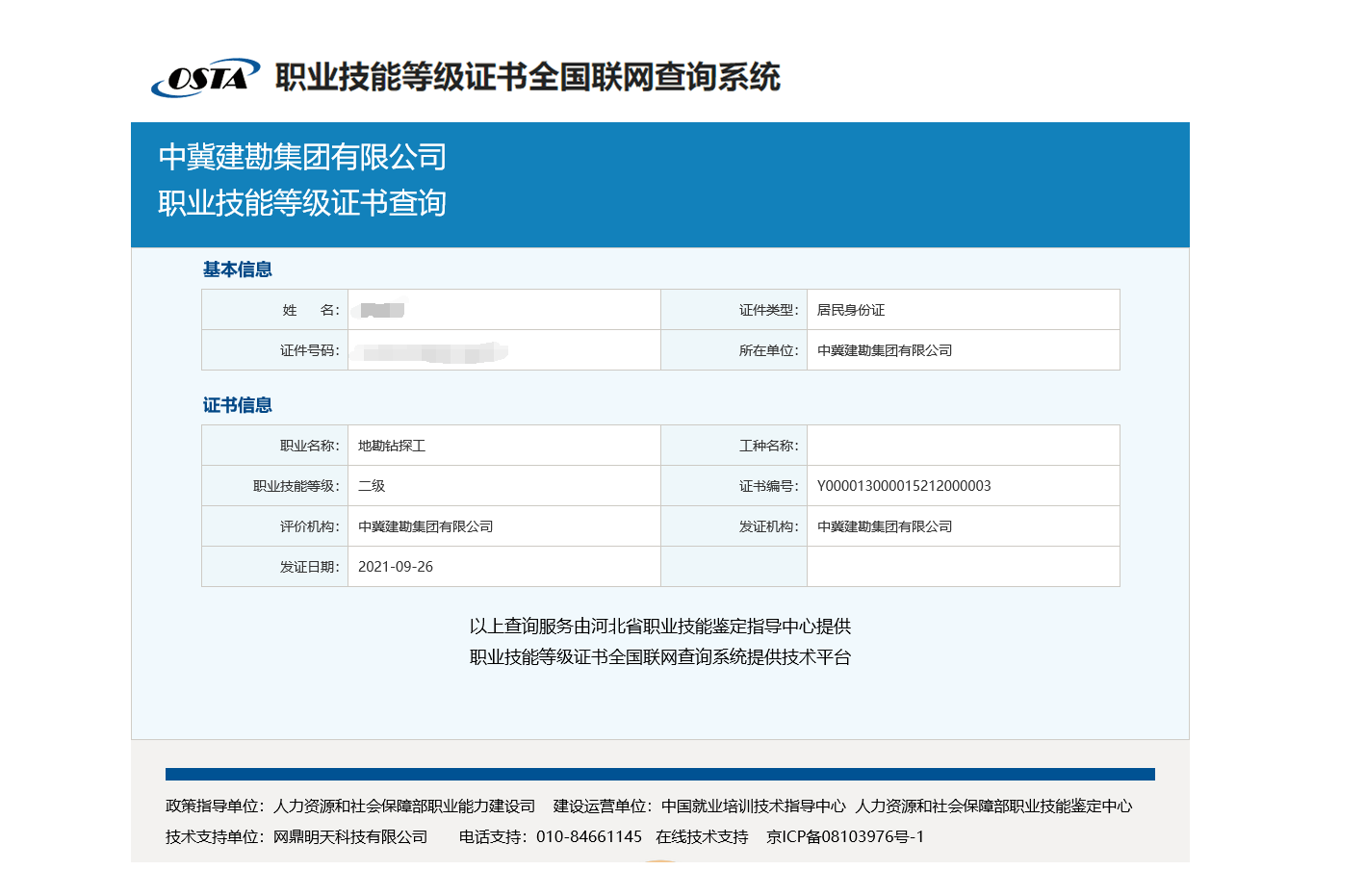The image size is (1365, 896).
Task: Select the 基本信息 section heading
Action: [237, 269]
